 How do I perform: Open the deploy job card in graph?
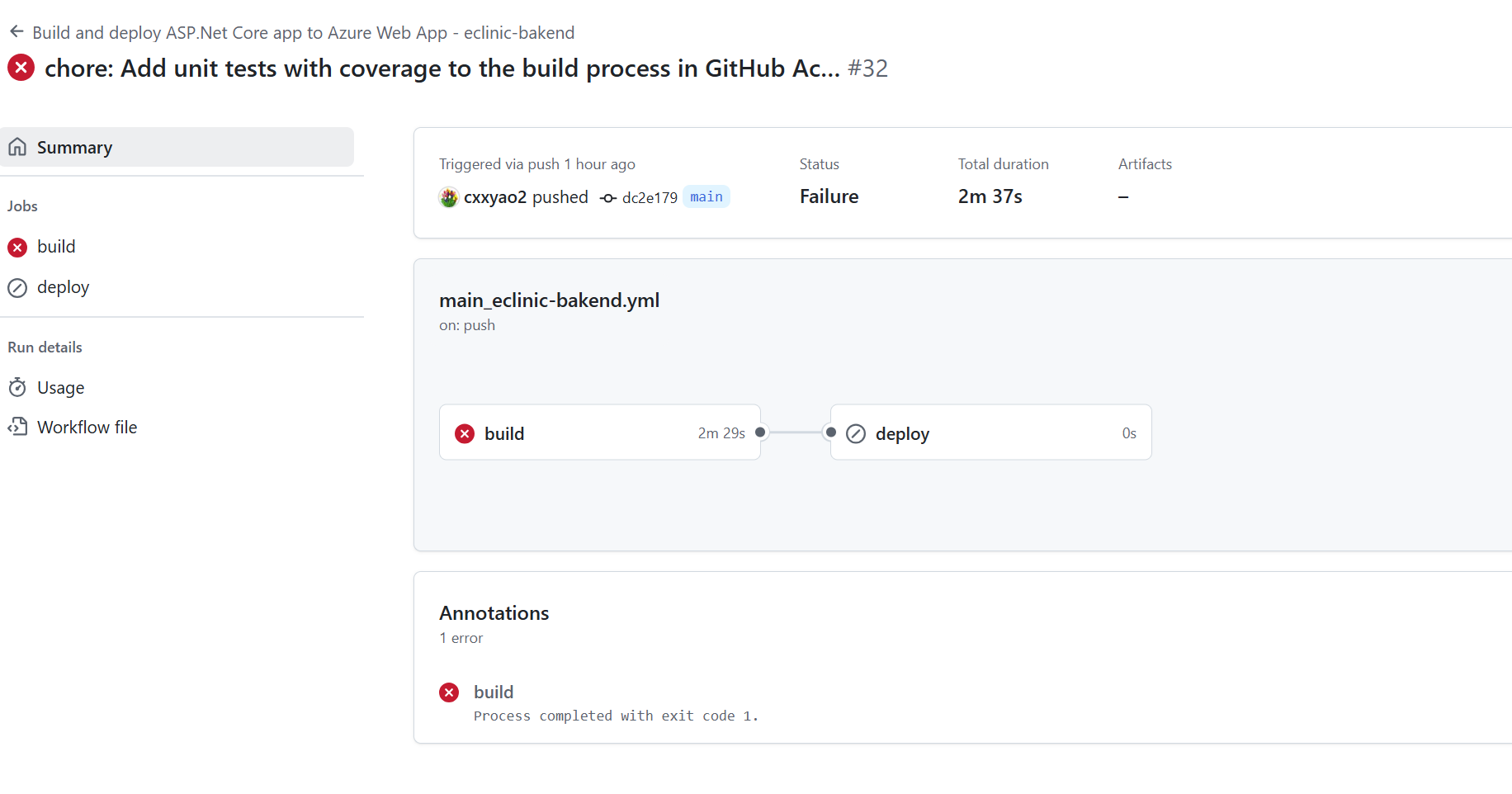click(990, 432)
